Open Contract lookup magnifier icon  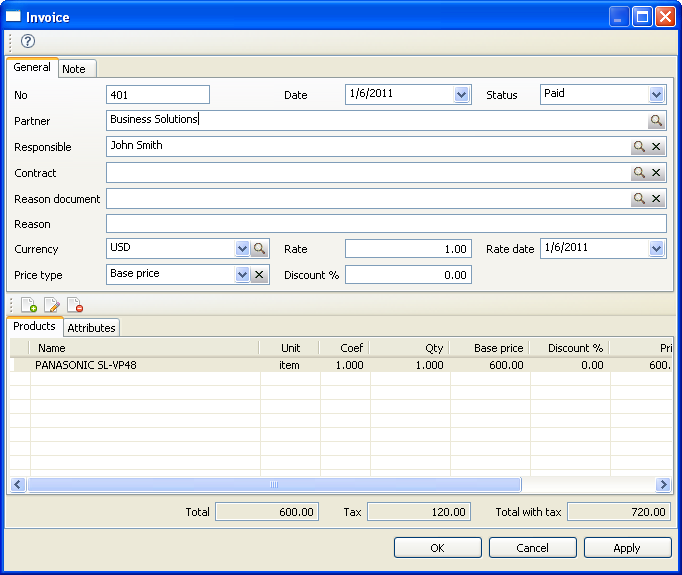point(639,173)
